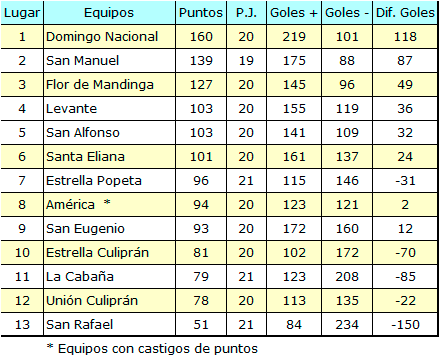Select the San Rafael team cell

(109, 324)
